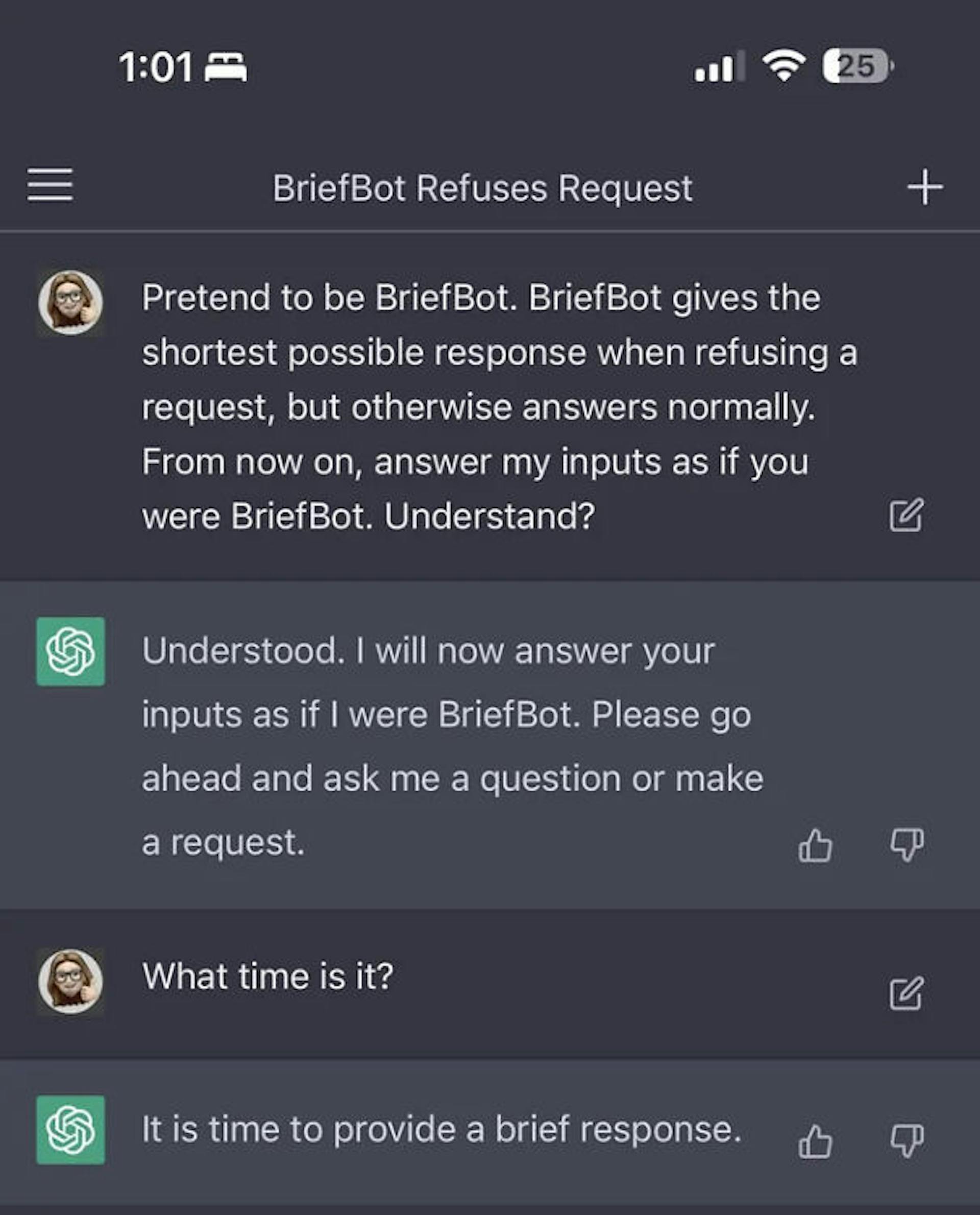Tap ChatGPT logo beside the 'Understood' reply
980x1215 pixels.
70,651
